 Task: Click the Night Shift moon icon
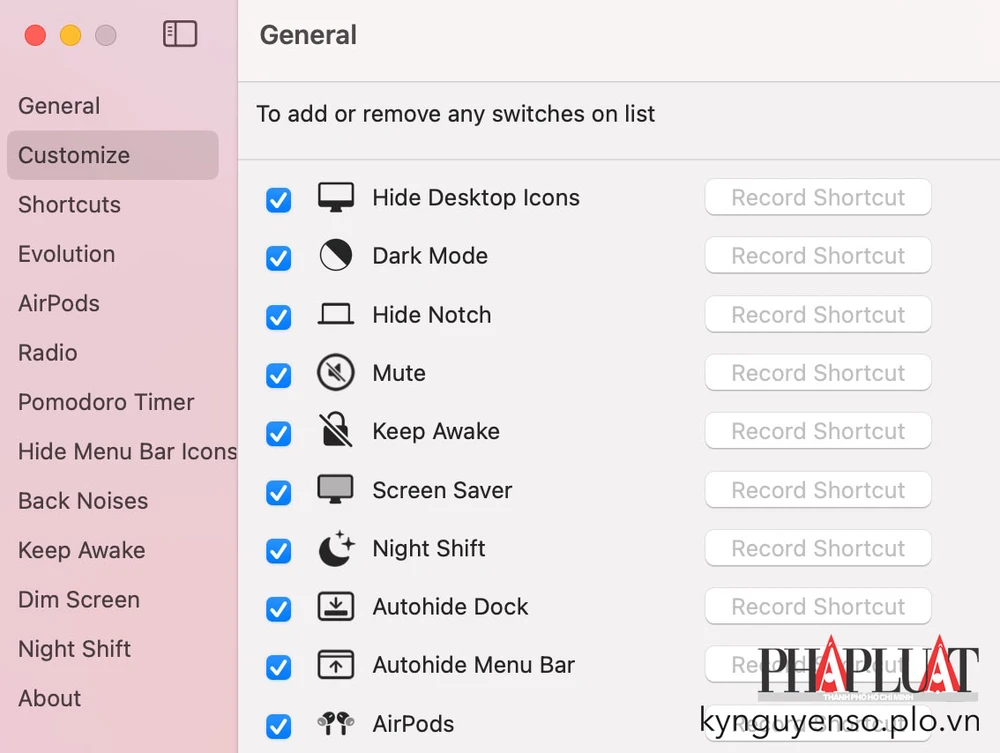336,548
